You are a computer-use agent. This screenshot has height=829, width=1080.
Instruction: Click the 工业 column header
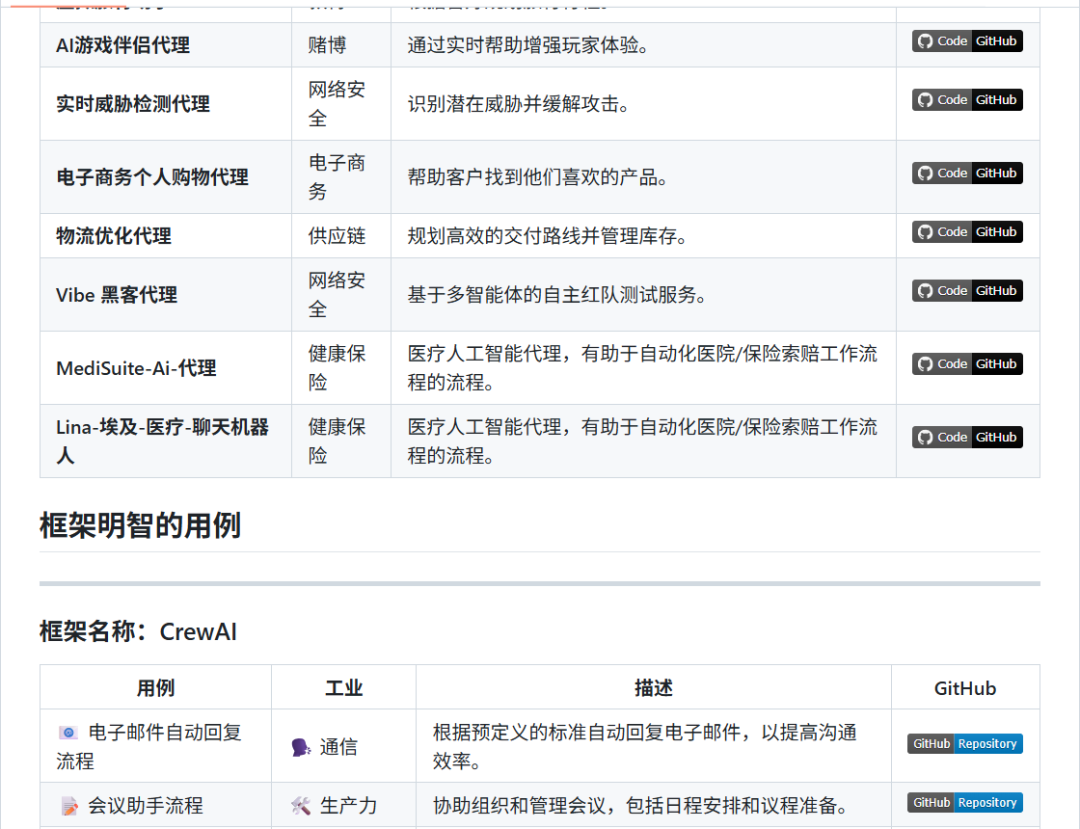(344, 688)
